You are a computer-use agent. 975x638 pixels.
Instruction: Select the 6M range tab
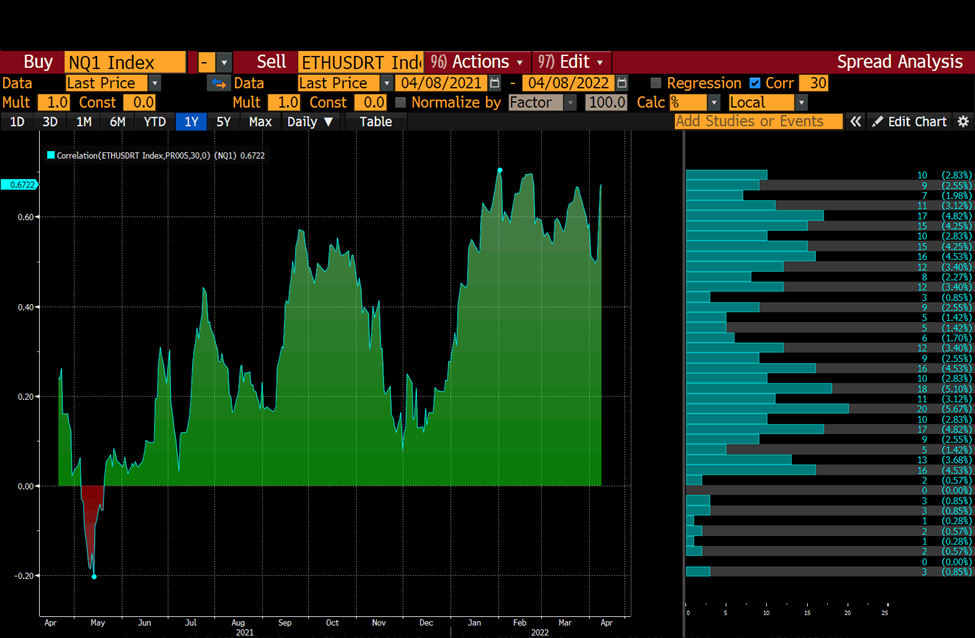118,121
